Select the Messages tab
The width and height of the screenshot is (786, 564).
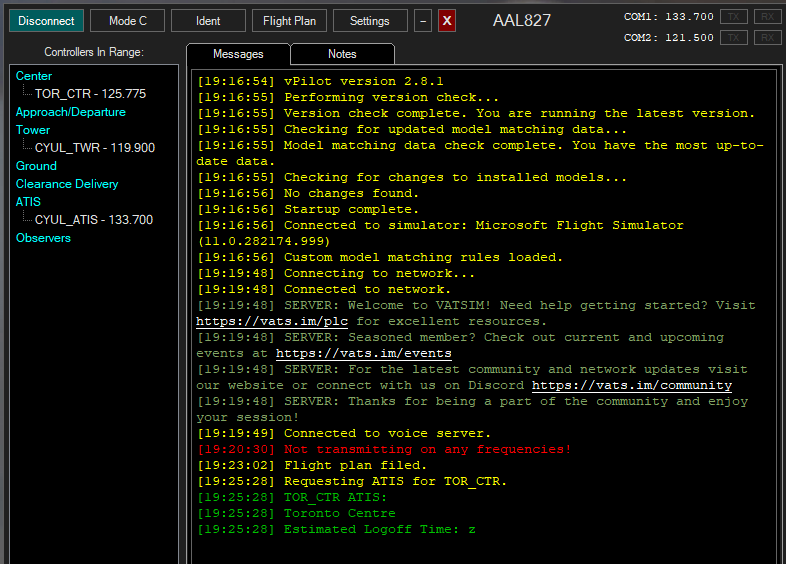coord(238,54)
